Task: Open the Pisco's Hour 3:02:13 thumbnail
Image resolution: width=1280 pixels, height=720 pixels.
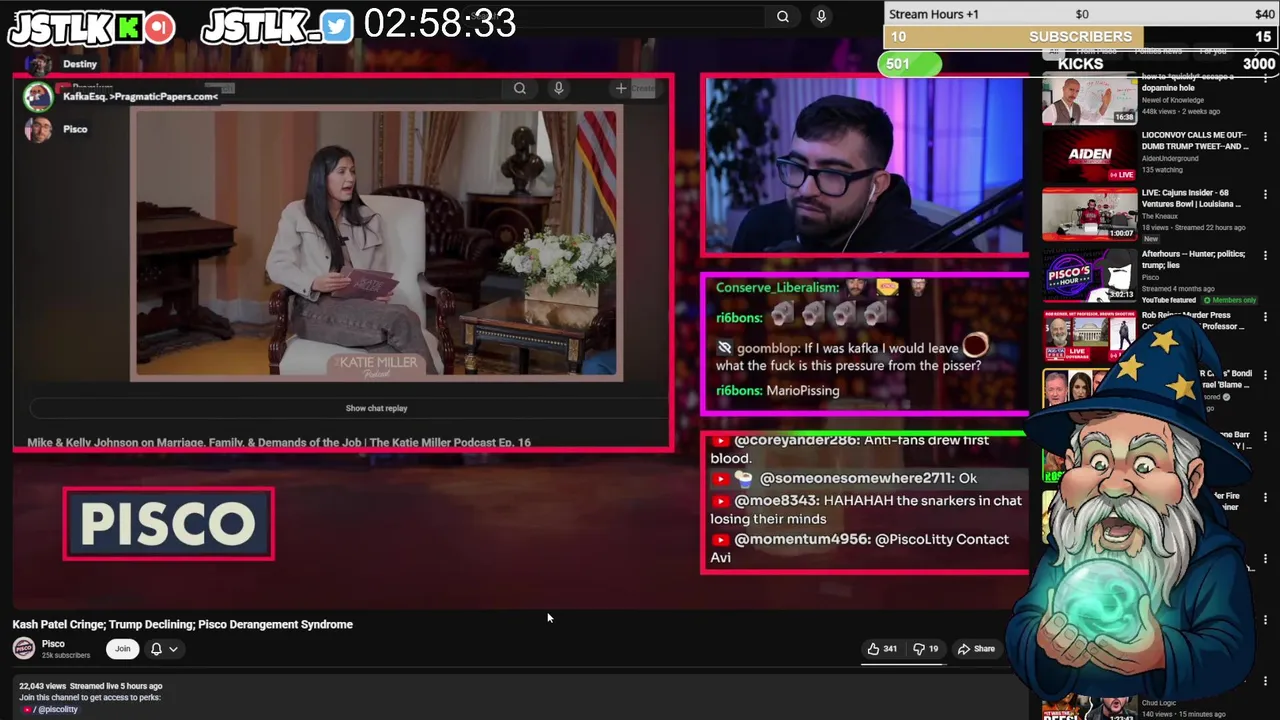Action: pyautogui.click(x=1089, y=275)
